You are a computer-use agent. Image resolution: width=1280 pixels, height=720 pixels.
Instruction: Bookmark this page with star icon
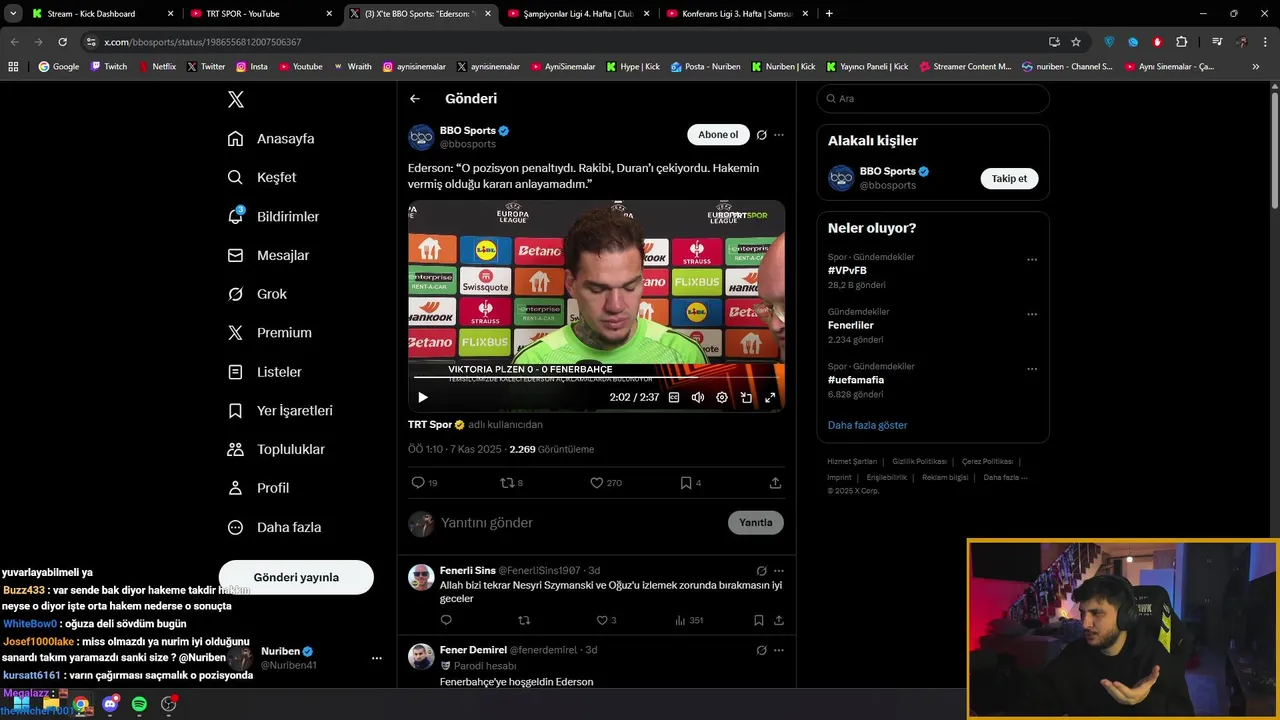click(x=1076, y=42)
